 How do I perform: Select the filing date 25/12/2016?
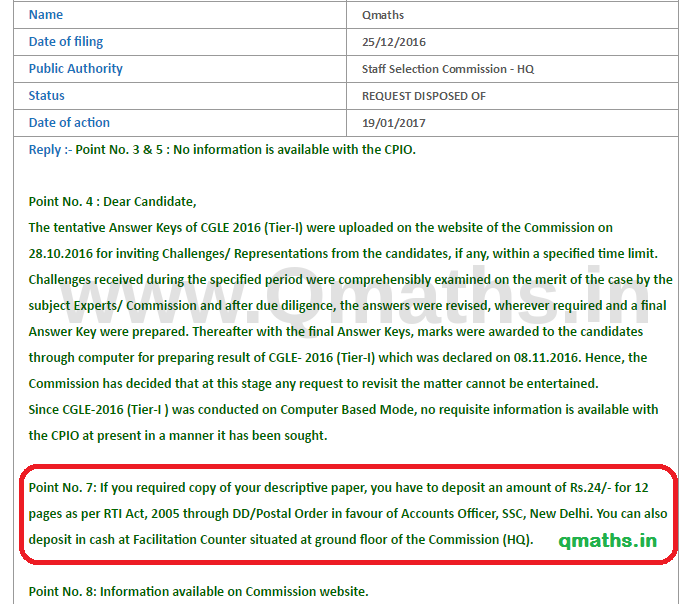click(x=394, y=42)
